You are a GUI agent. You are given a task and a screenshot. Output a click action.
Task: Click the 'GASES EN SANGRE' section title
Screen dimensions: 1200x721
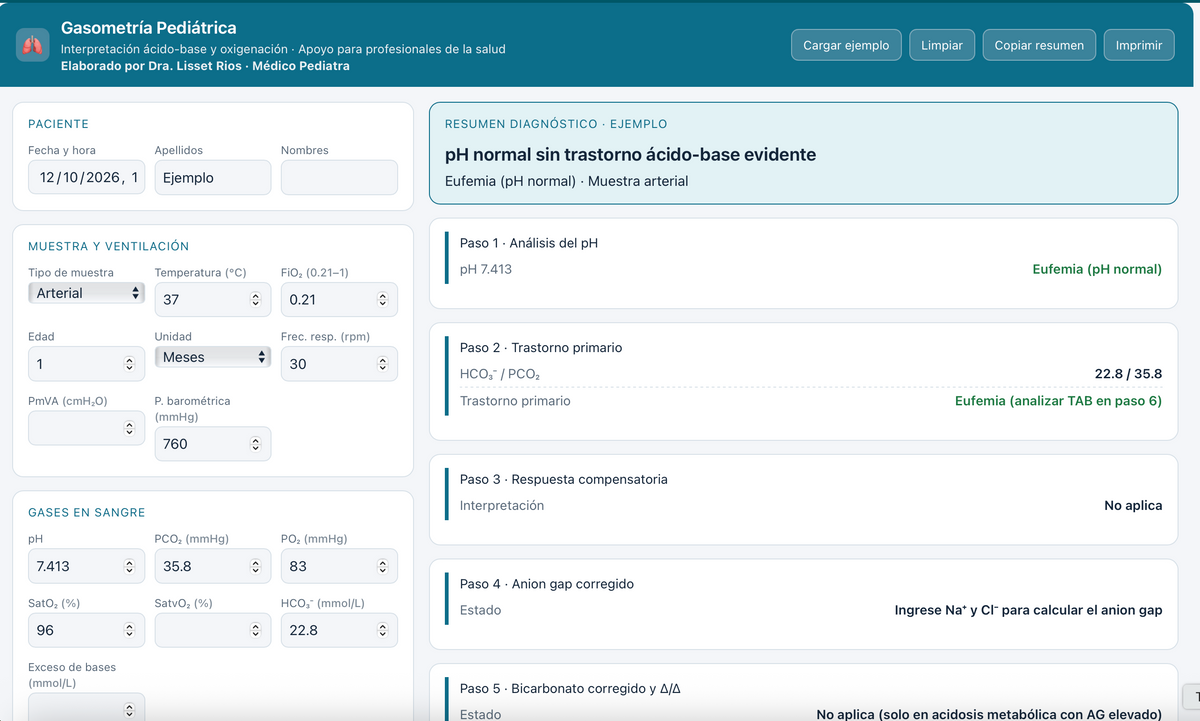[x=87, y=512]
